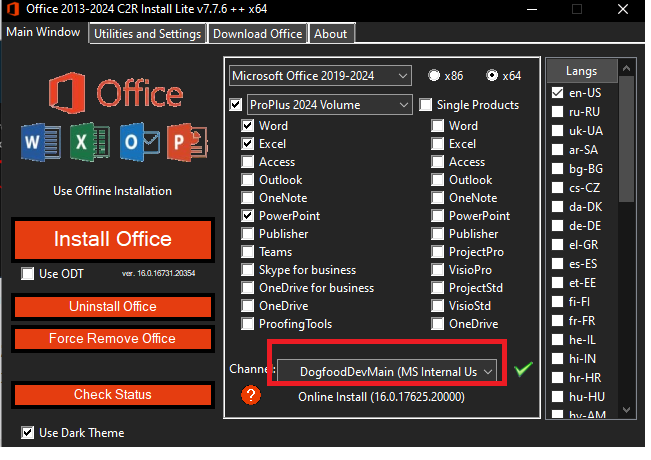This screenshot has height=460, width=651.
Task: Check OneDrive for business
Action: click(247, 287)
